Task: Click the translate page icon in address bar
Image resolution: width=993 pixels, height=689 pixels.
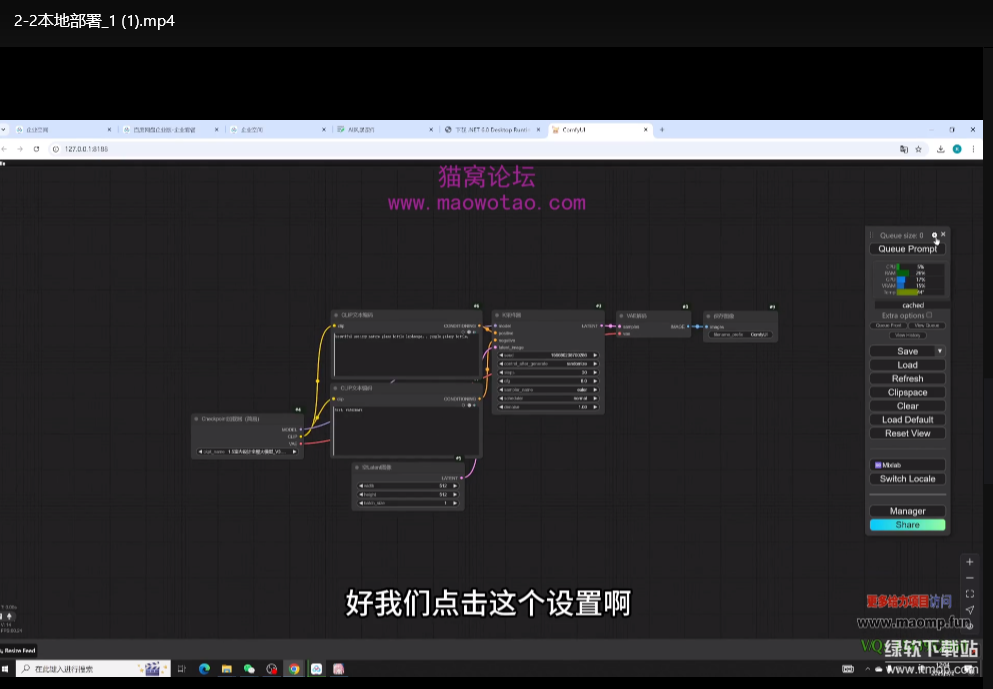Action: 904,149
